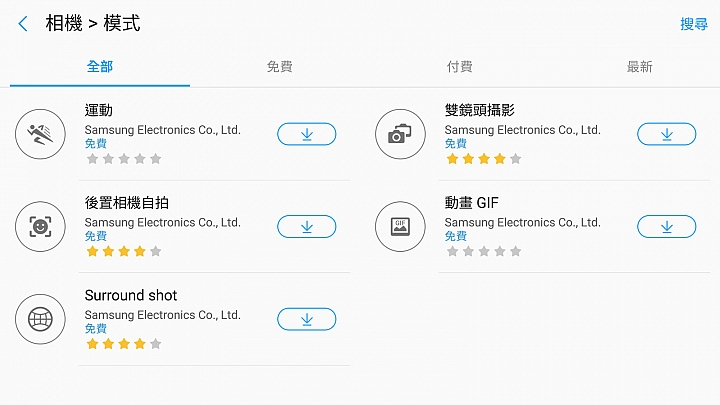Viewport: 720px width, 405px height.
Task: Download the 雙鏡頭攝影 camera mode
Action: (x=667, y=134)
